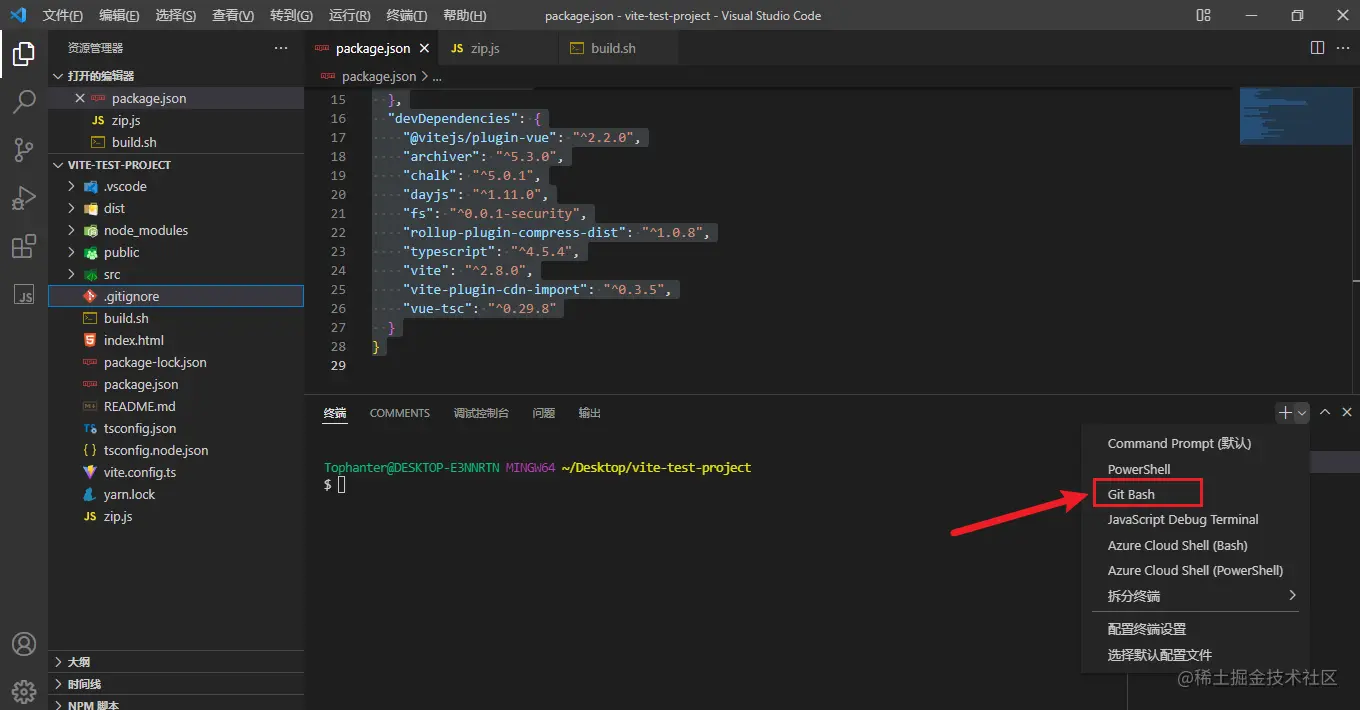Open the 帮助(H) menu
This screenshot has width=1360, height=710.
[x=464, y=16]
